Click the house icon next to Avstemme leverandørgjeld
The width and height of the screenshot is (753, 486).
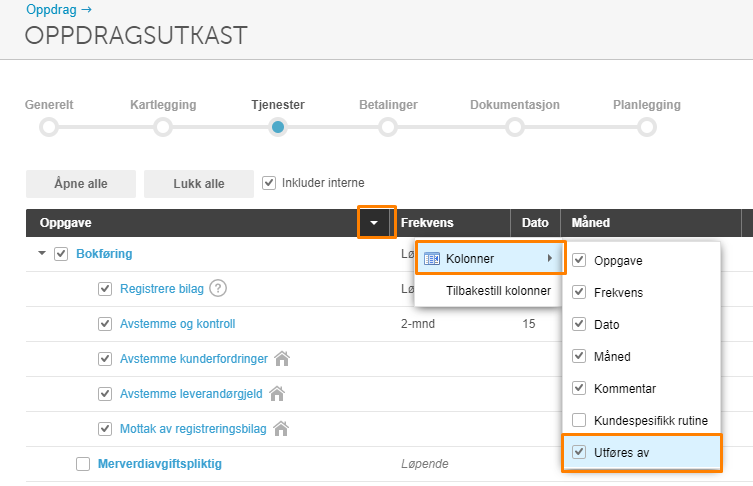point(277,393)
